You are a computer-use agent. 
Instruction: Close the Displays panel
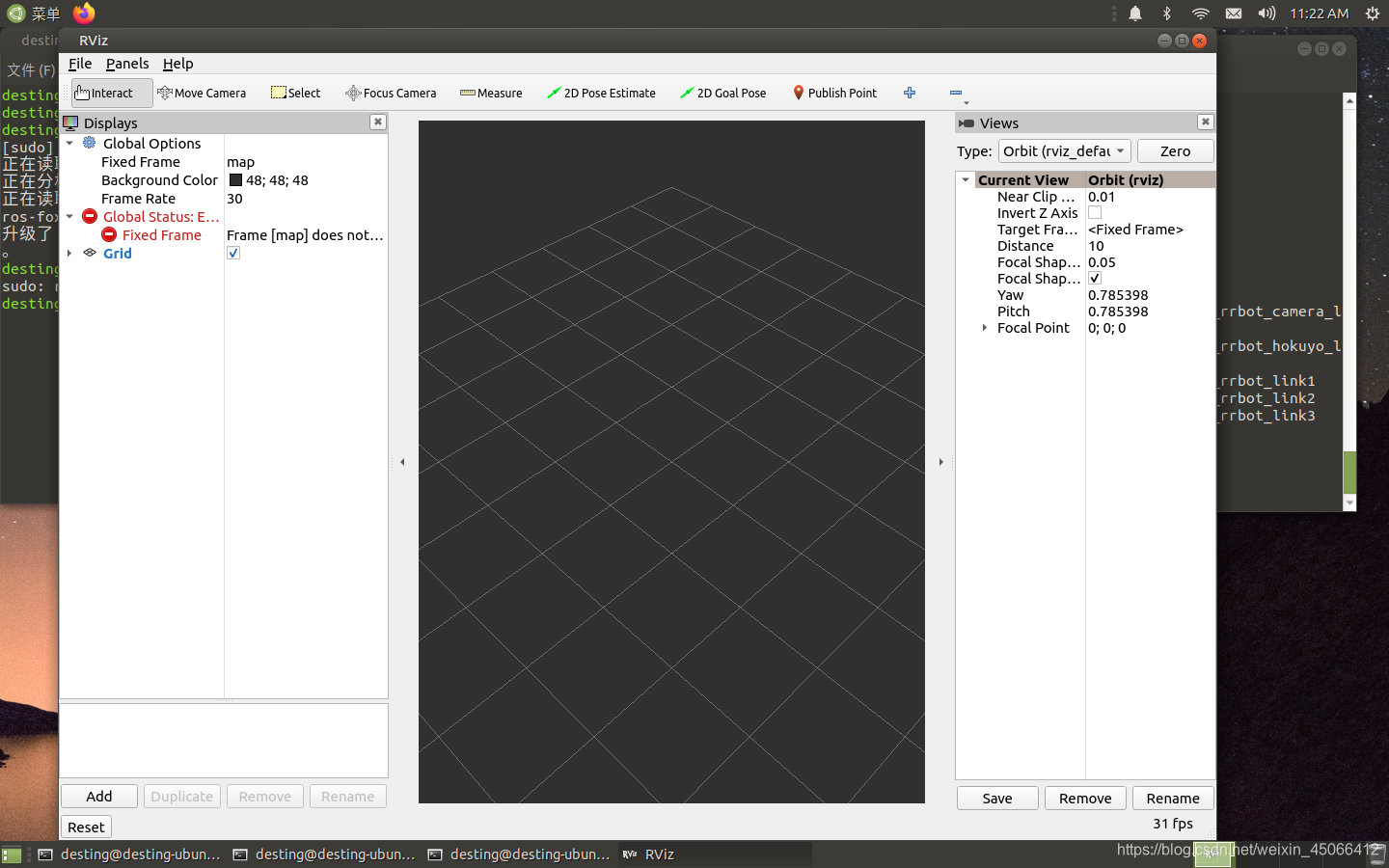(x=378, y=122)
